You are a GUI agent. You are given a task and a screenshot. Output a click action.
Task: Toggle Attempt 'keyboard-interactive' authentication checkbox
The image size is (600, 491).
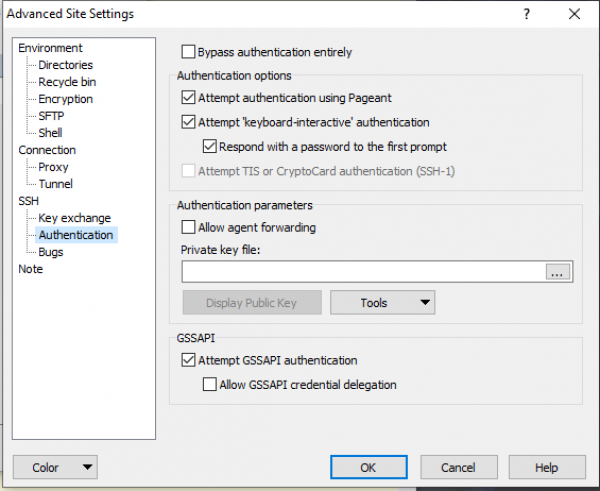click(188, 123)
